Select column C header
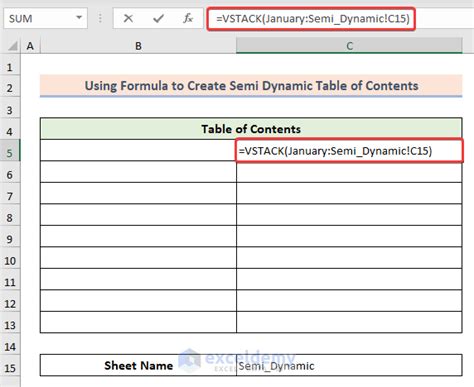Viewport: 474px width, 387px height. [x=349, y=46]
